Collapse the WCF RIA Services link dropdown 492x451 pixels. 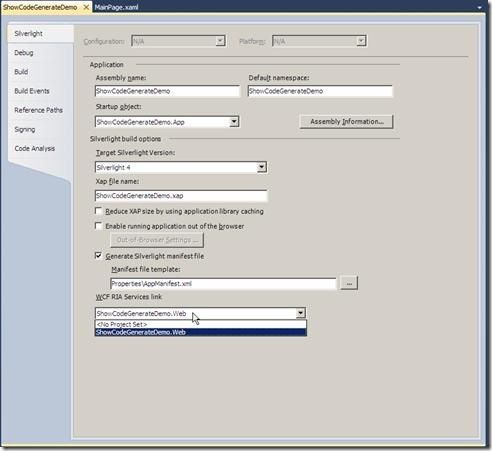pyautogui.click(x=301, y=313)
